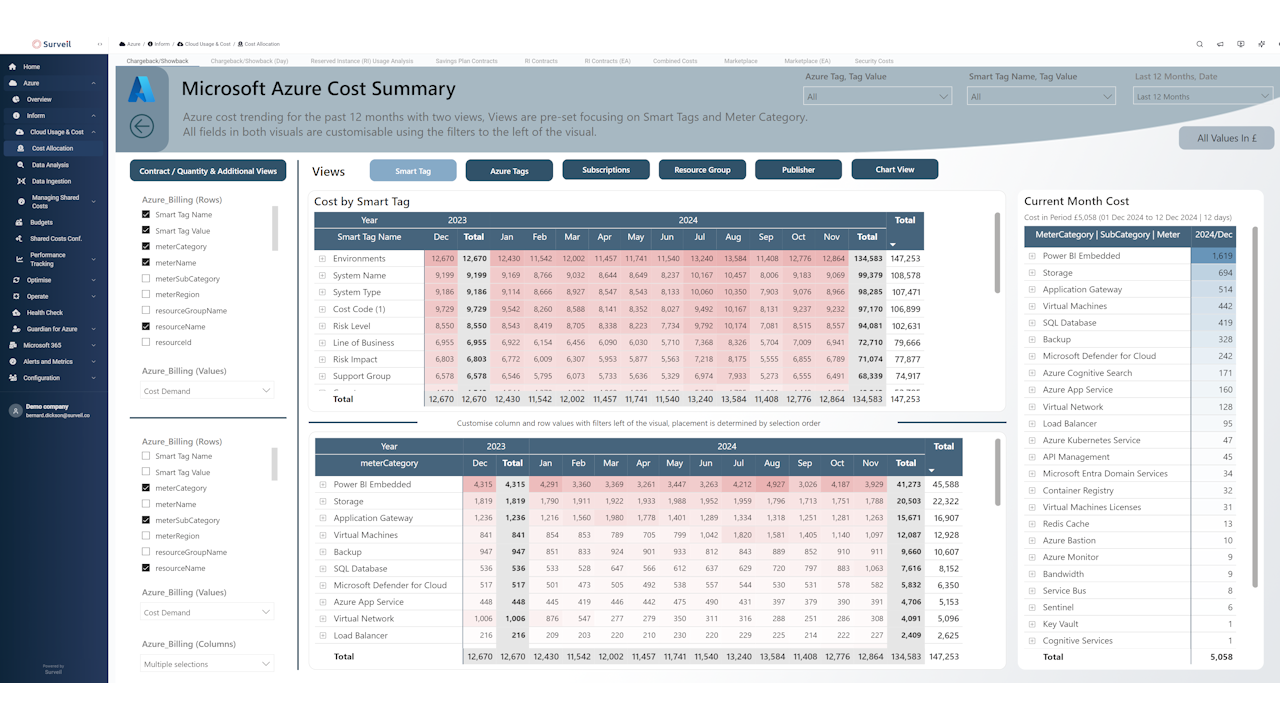Screen dimensions: 1280x720
Task: Collapse the sidebar with the toggle arrows
Action: tap(100, 44)
